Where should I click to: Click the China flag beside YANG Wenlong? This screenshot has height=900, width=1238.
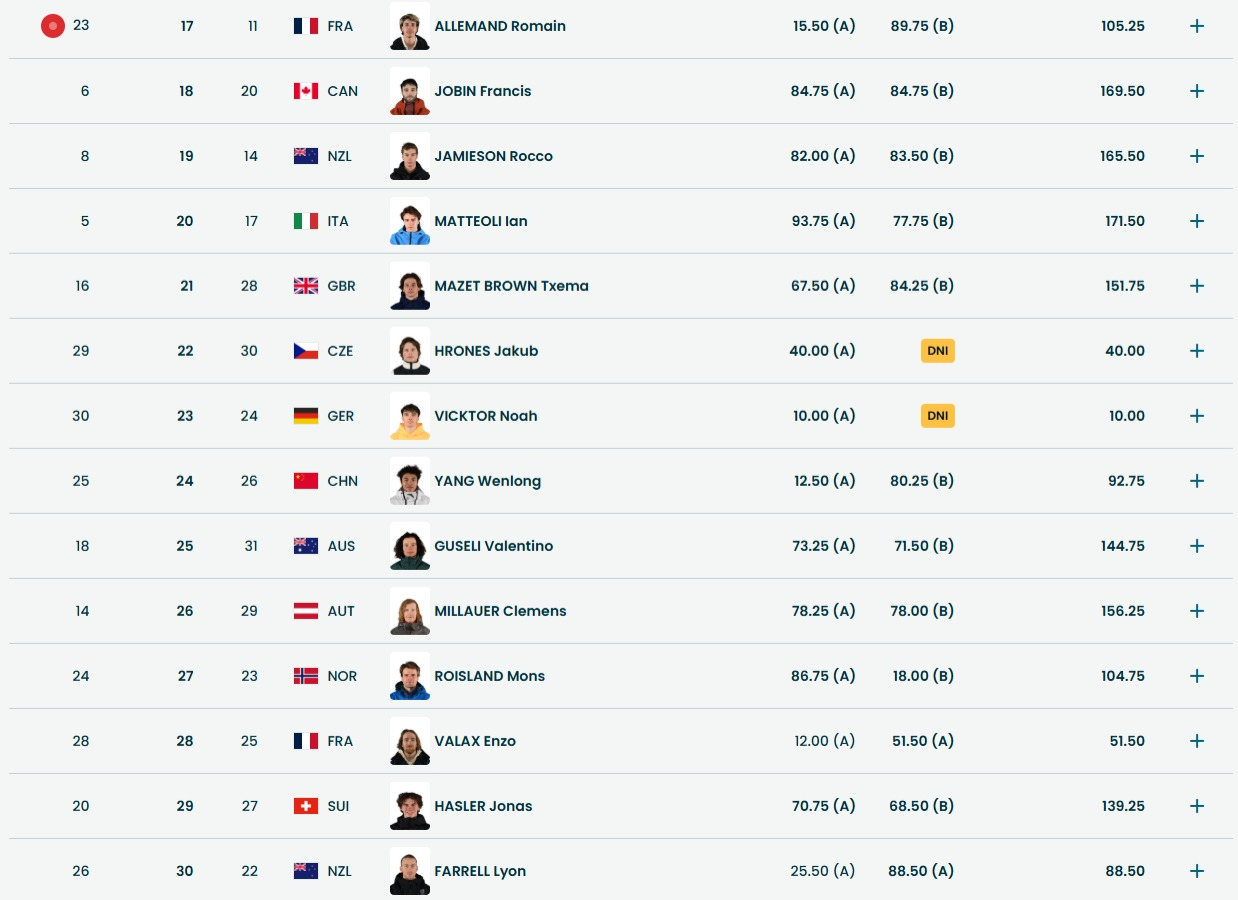click(x=305, y=481)
